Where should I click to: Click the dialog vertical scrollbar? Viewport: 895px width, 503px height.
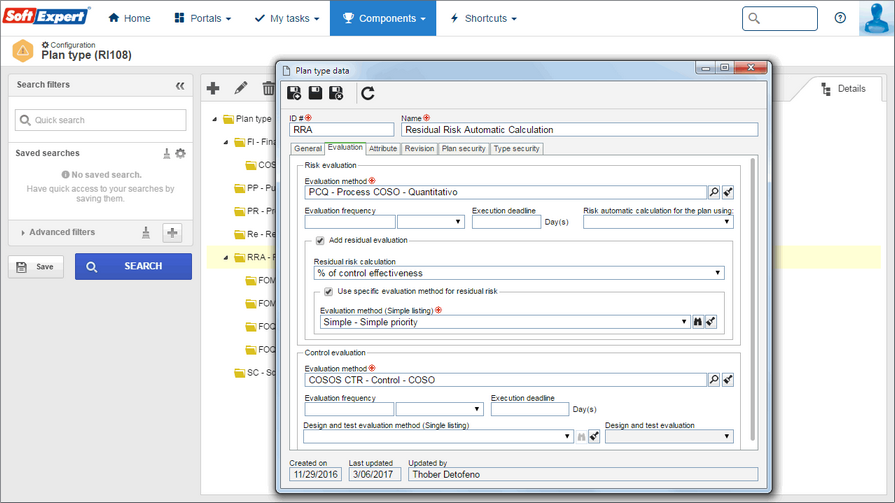pos(753,300)
